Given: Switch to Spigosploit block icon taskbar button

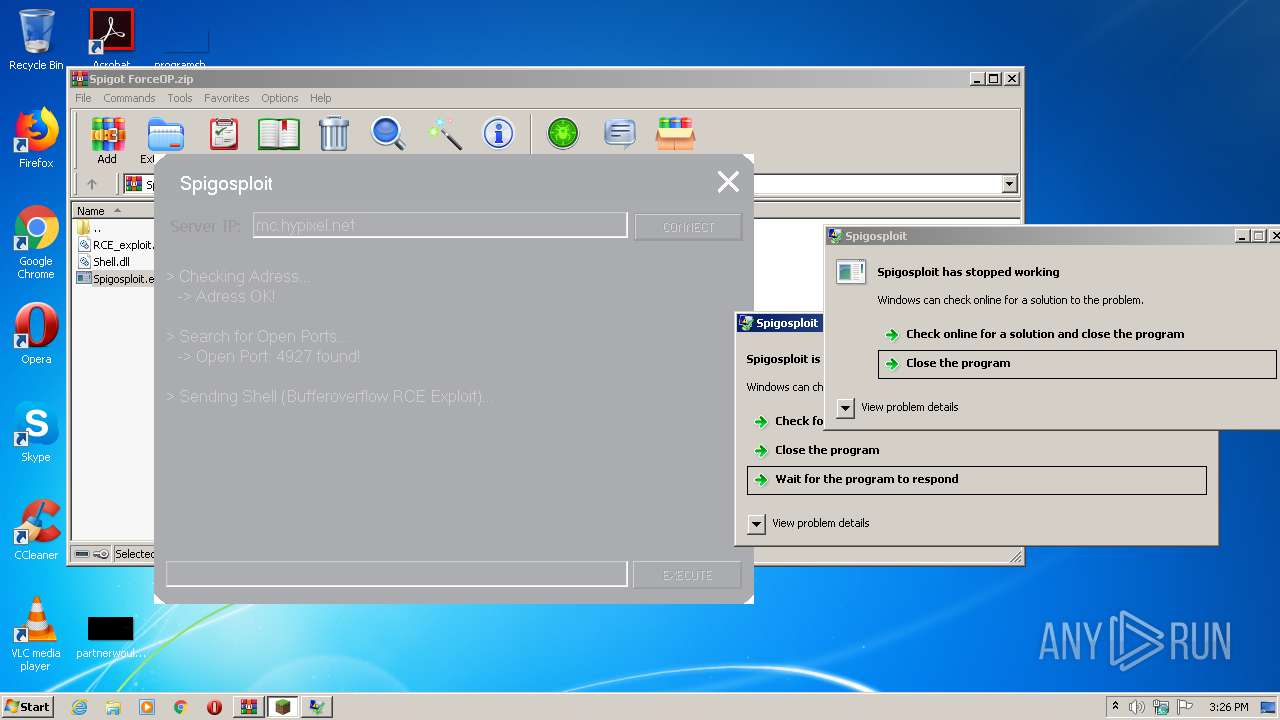Looking at the screenshot, I should pyautogui.click(x=283, y=707).
